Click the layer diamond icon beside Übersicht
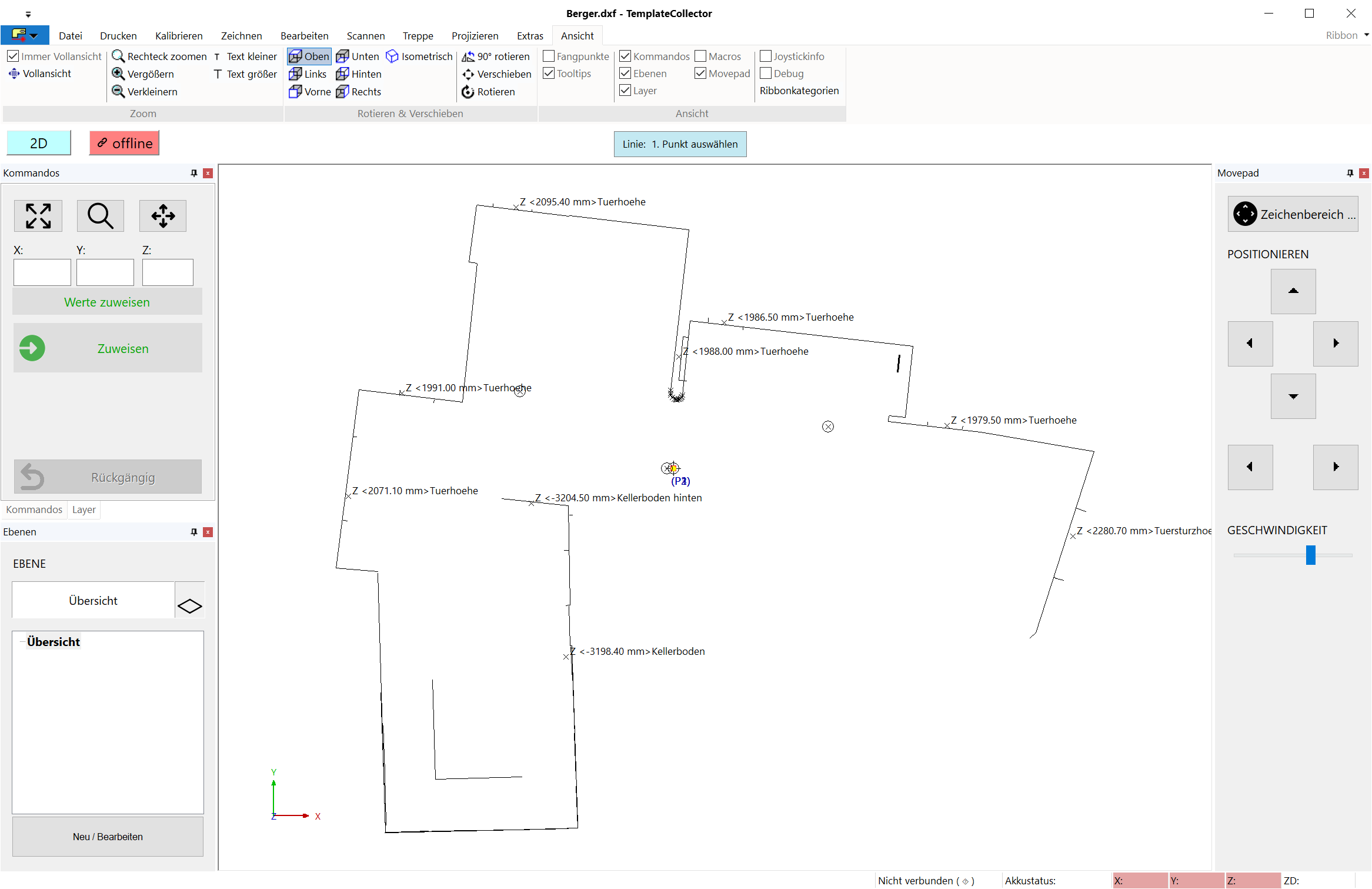 tap(189, 606)
